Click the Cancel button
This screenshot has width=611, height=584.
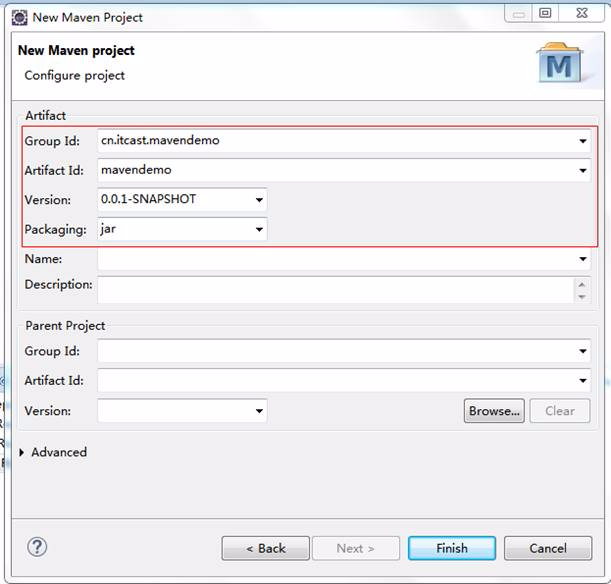(548, 548)
